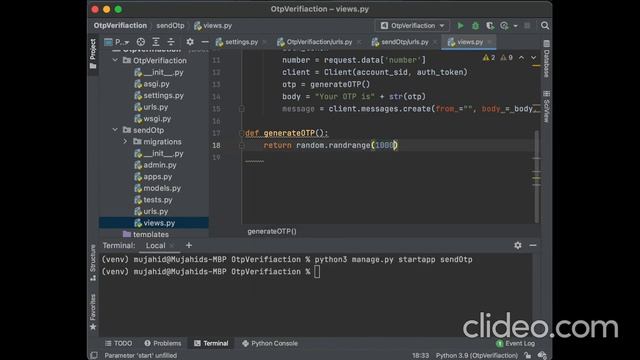This screenshot has height=360, width=640.
Task: Open the Terminal tool window button
Action: click(211, 343)
